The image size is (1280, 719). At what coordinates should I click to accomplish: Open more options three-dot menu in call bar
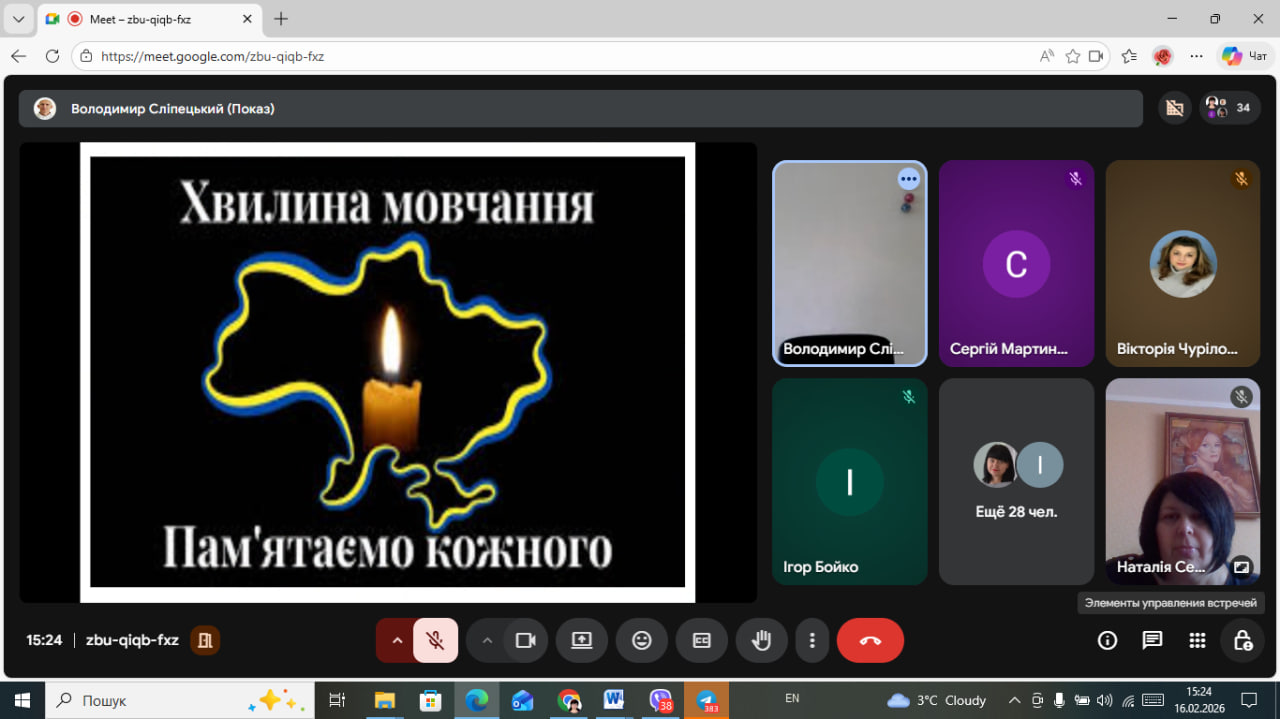pyautogui.click(x=813, y=641)
